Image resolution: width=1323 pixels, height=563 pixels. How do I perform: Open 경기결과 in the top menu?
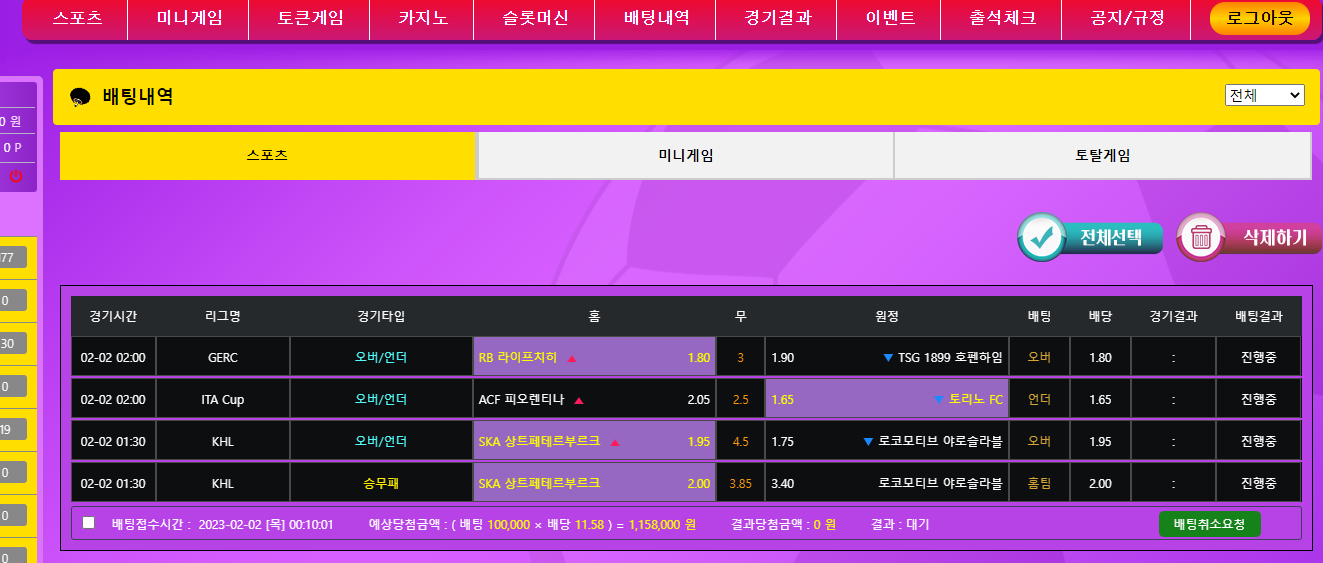pyautogui.click(x=778, y=18)
